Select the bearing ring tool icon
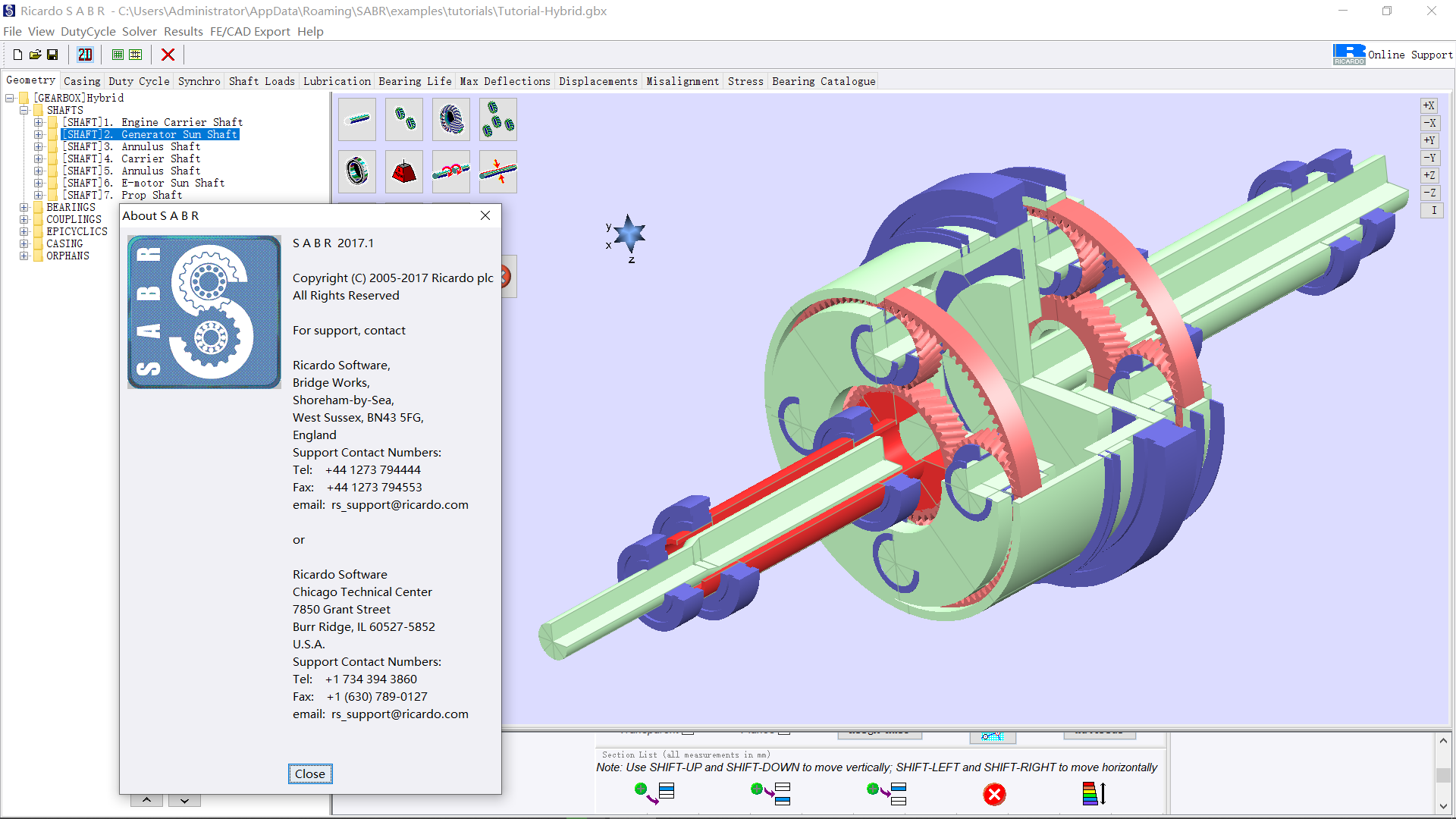 (357, 171)
